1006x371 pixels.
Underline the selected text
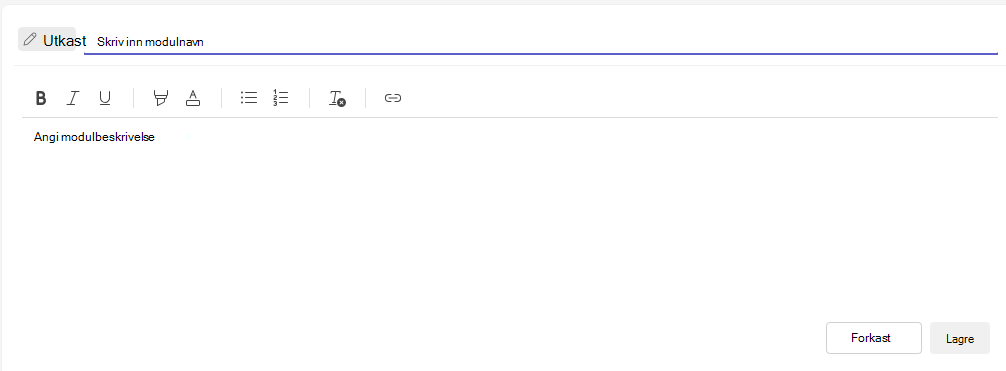105,98
